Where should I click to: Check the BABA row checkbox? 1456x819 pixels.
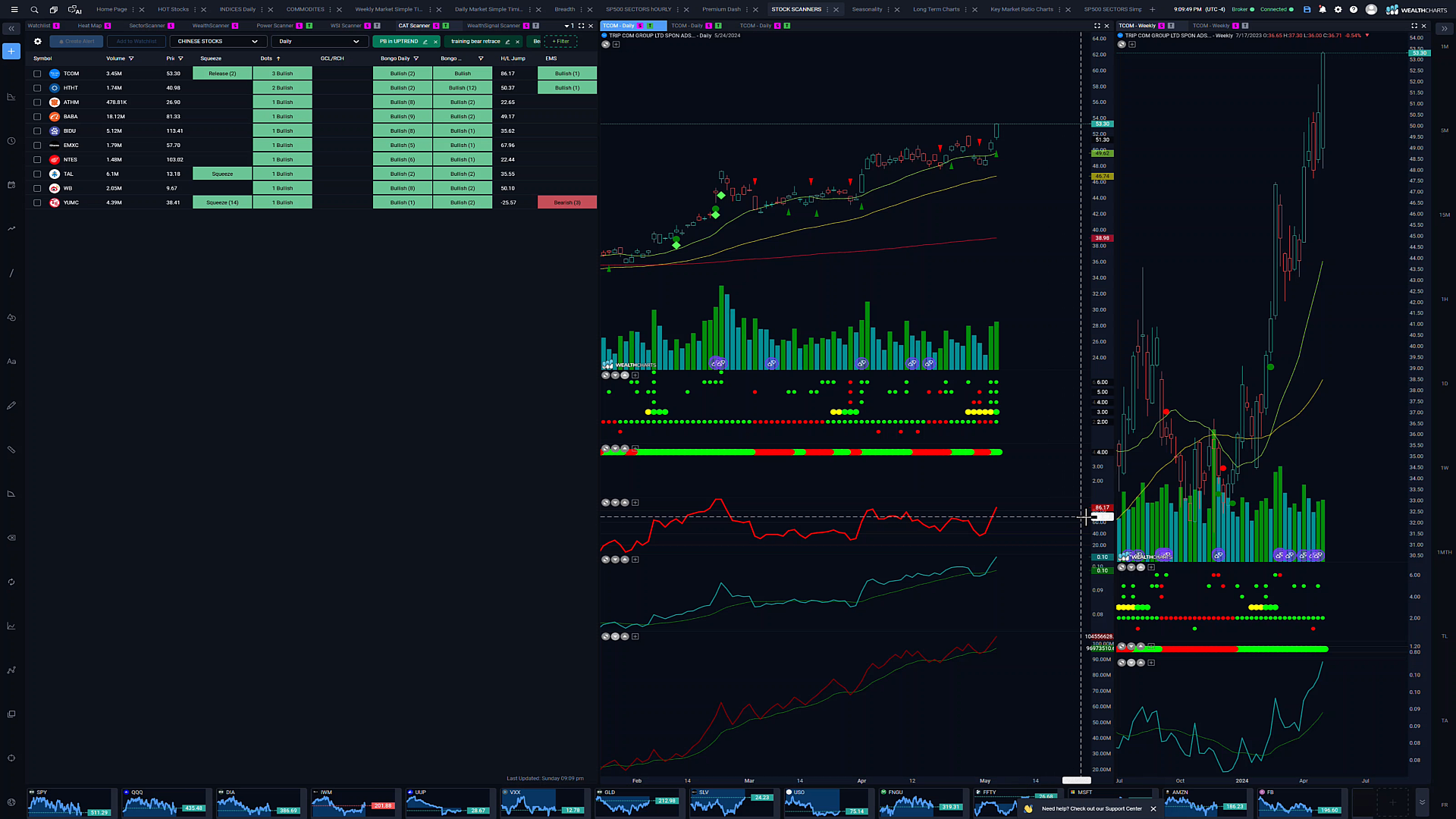coord(37,117)
